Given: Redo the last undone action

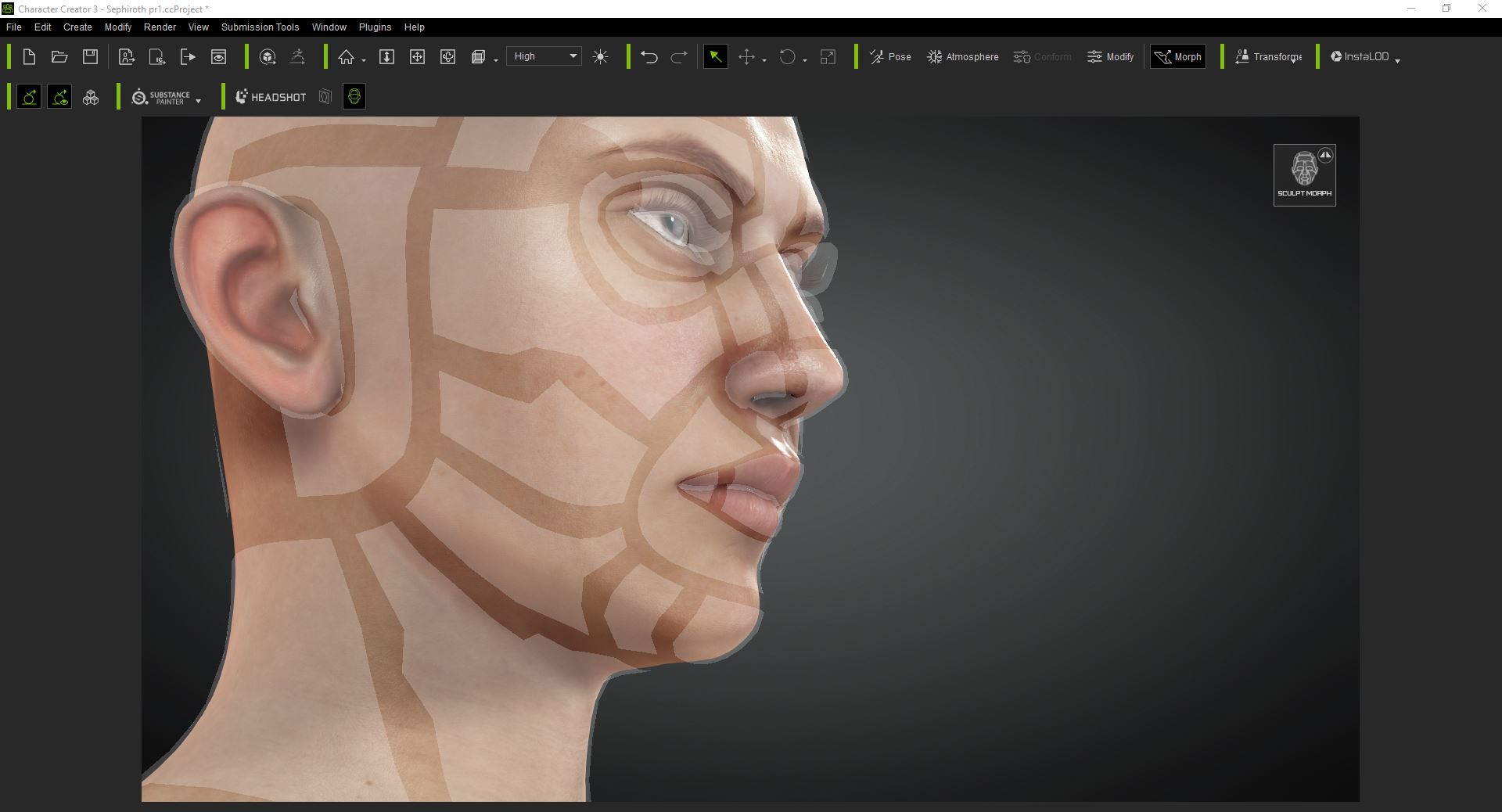Looking at the screenshot, I should point(679,56).
